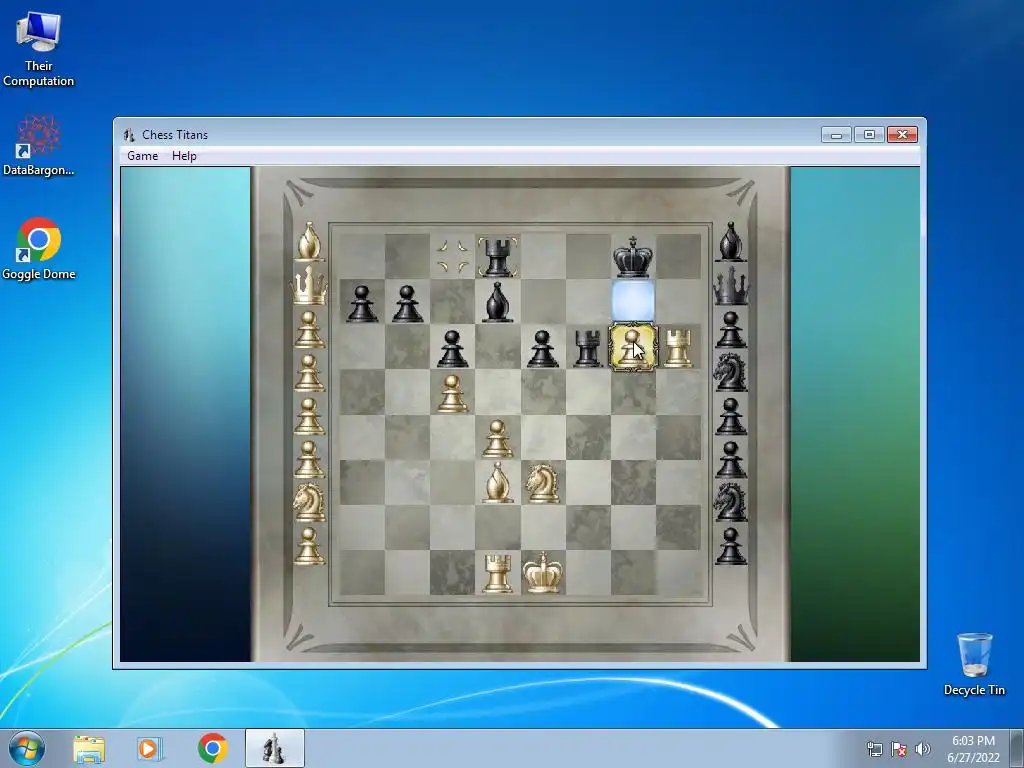Launch the media player from taskbar

coord(150,749)
